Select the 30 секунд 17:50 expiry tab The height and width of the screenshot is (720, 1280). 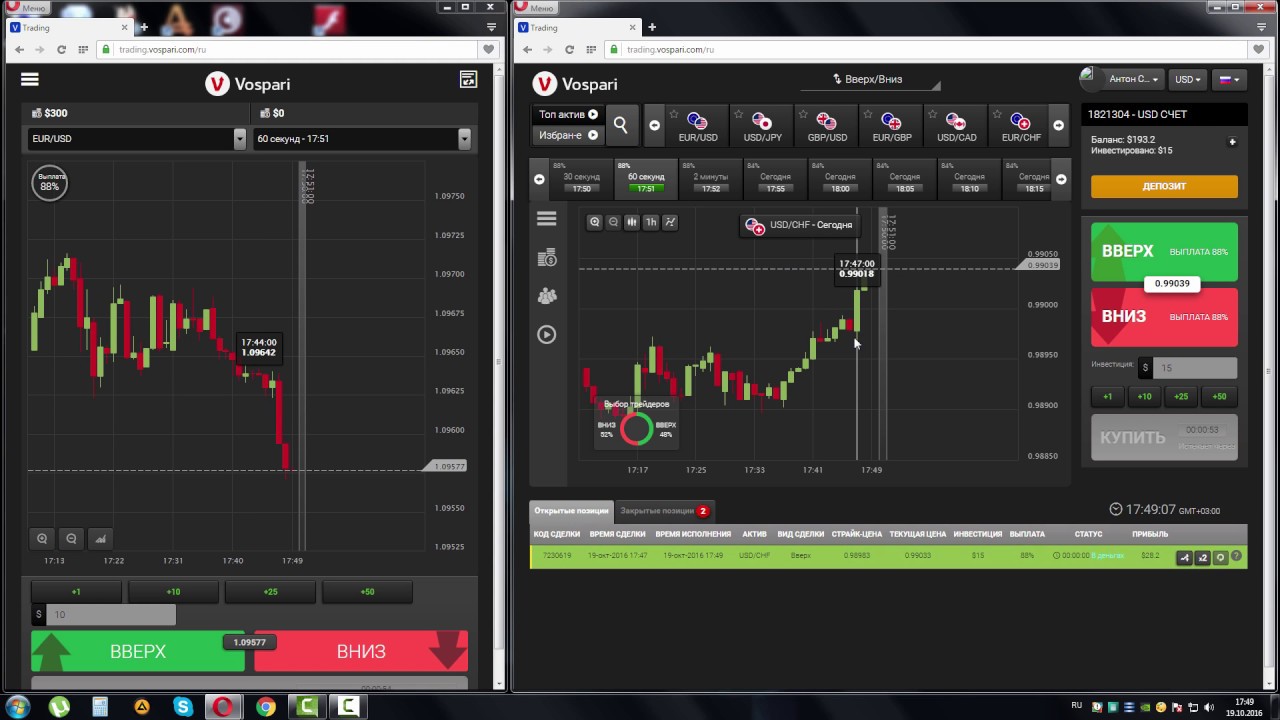pyautogui.click(x=581, y=179)
